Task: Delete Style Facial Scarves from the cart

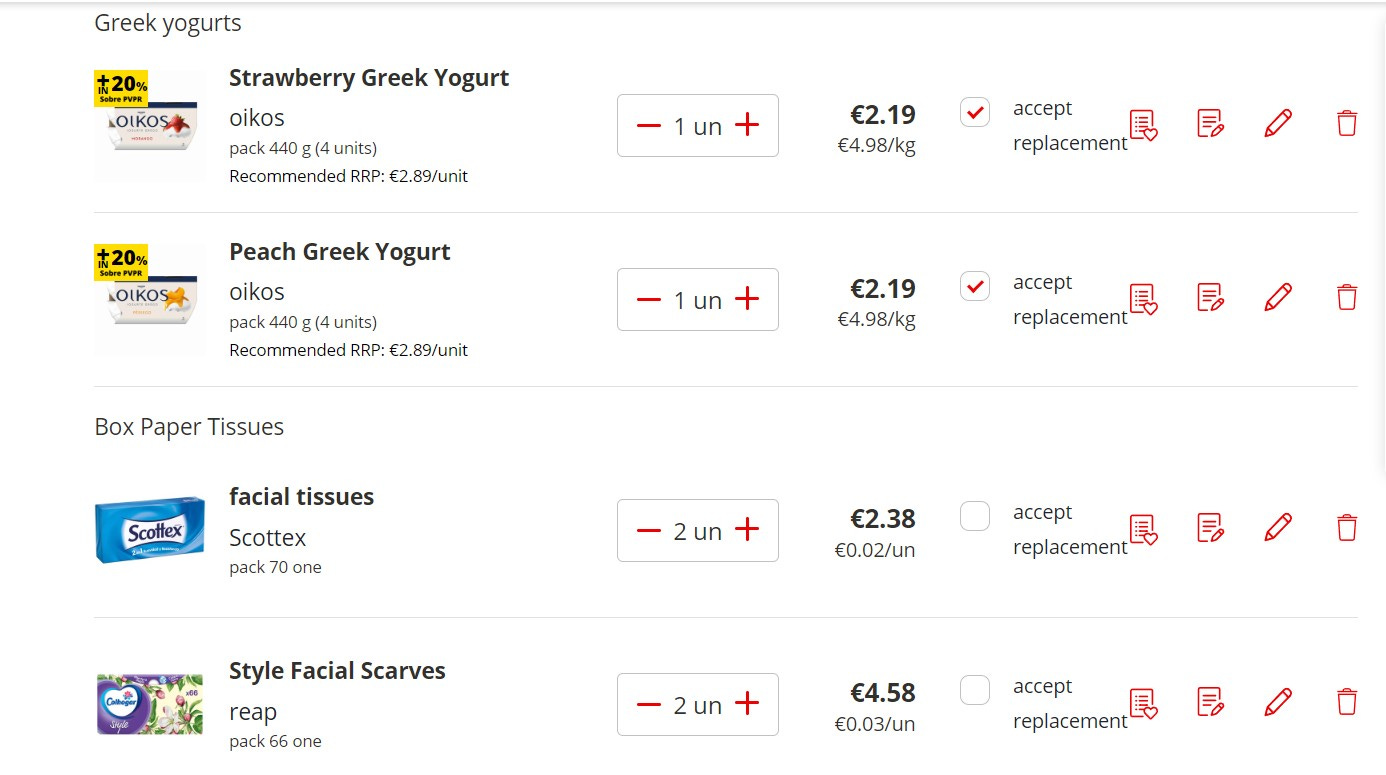Action: pos(1346,701)
